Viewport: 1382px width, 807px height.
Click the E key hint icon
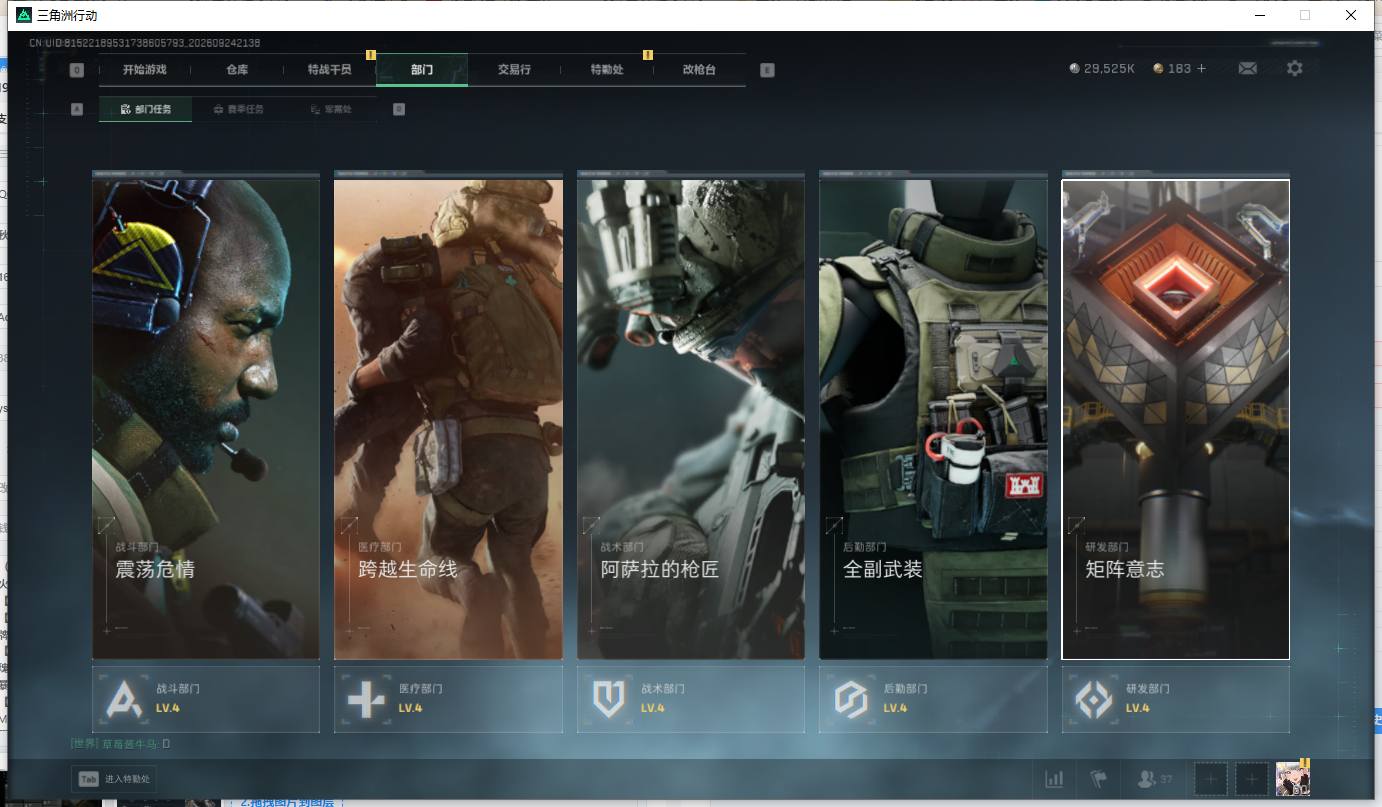coord(767,70)
